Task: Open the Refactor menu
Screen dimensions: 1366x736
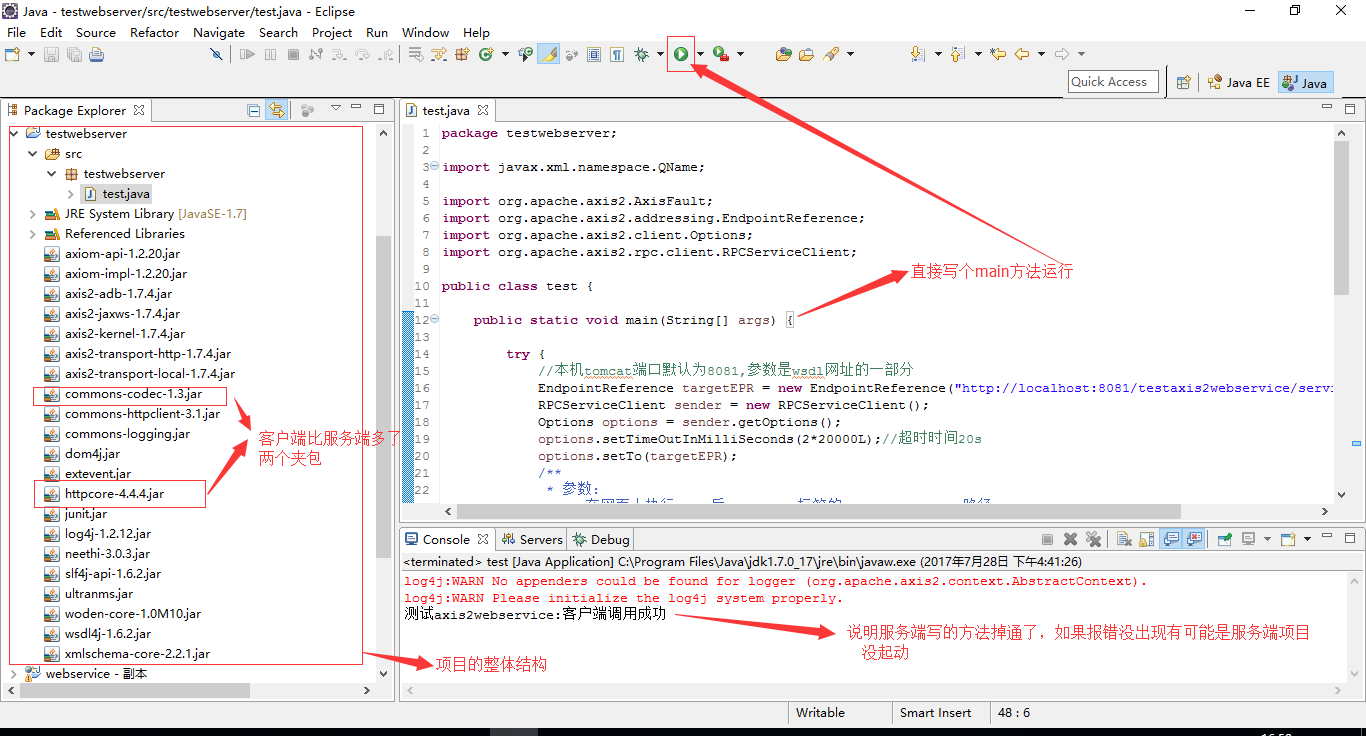Action: (x=154, y=32)
